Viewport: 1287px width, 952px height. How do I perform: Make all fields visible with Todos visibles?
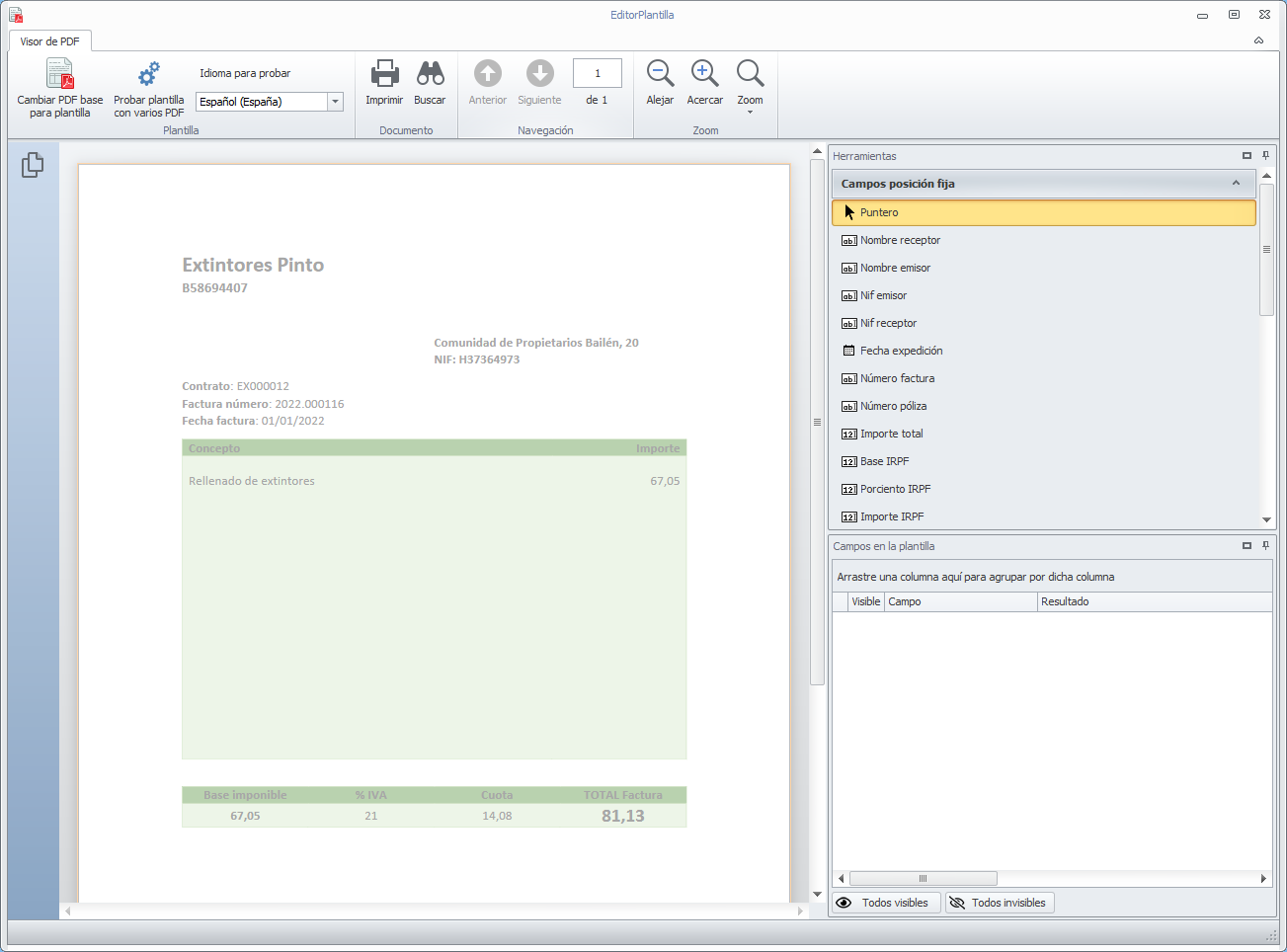coord(884,903)
